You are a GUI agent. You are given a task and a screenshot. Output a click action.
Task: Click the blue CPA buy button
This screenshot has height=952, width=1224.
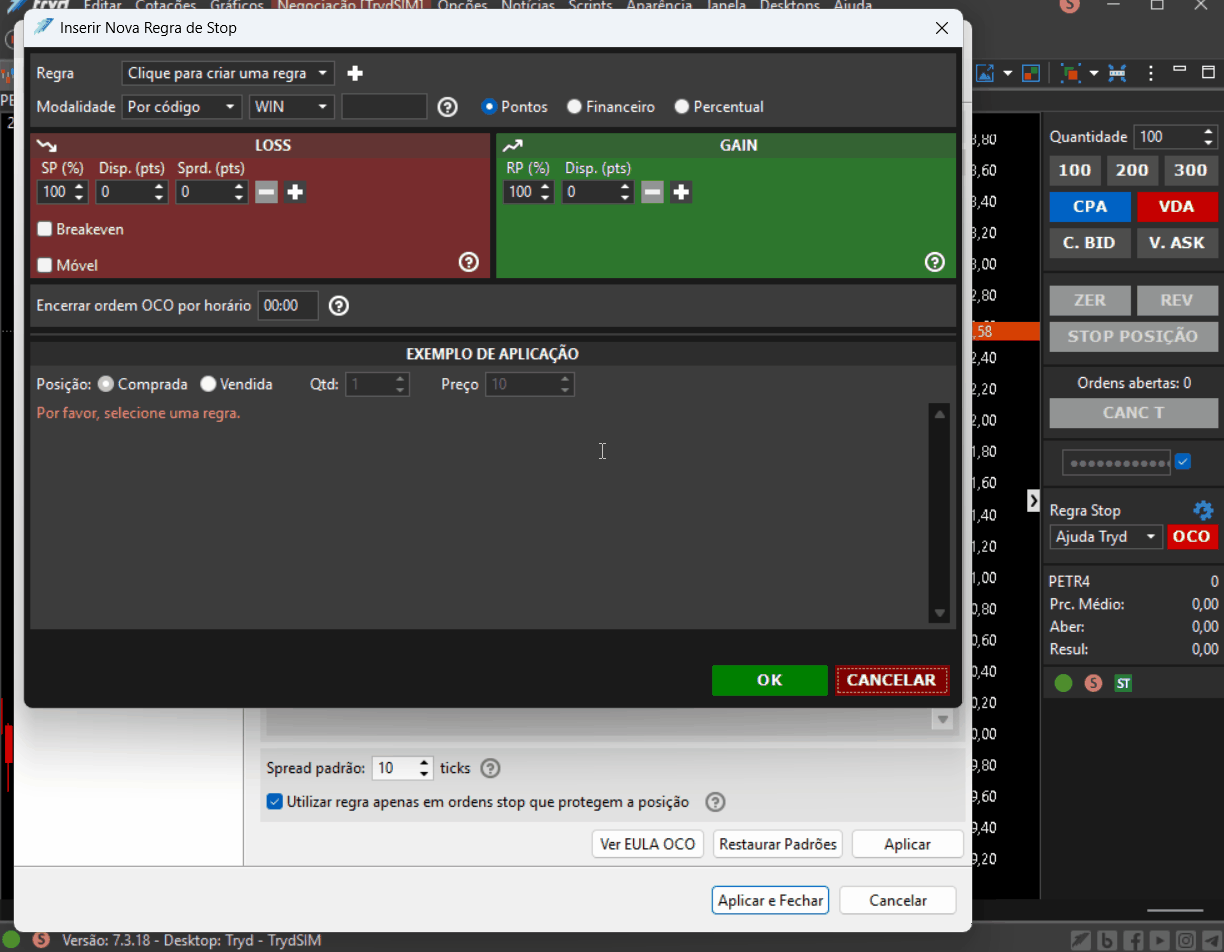[1090, 206]
